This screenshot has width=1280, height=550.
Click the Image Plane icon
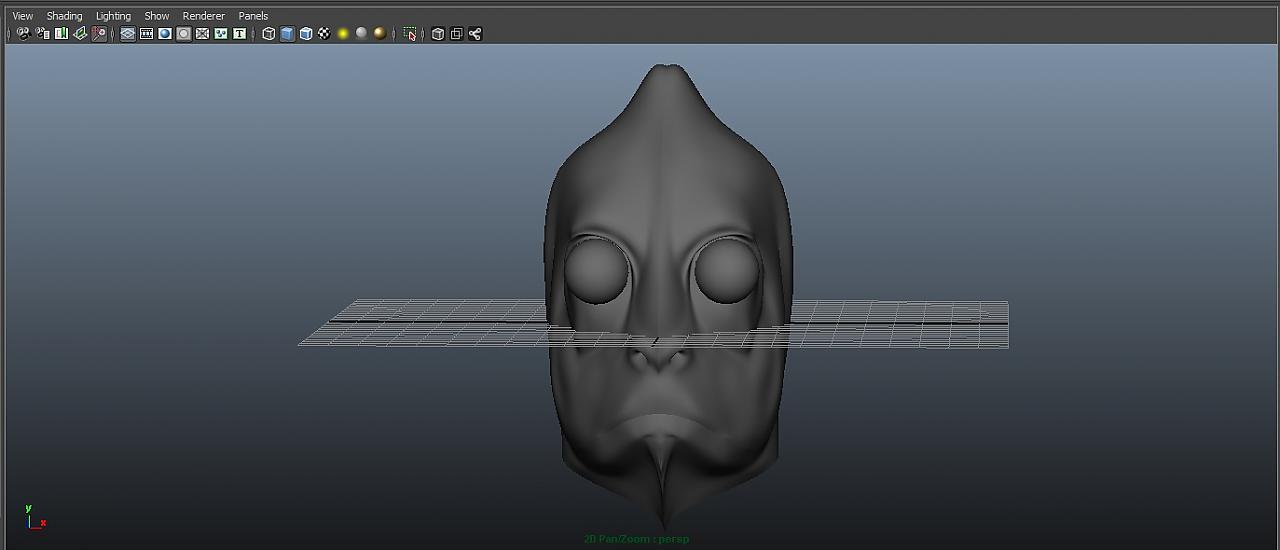[80, 34]
